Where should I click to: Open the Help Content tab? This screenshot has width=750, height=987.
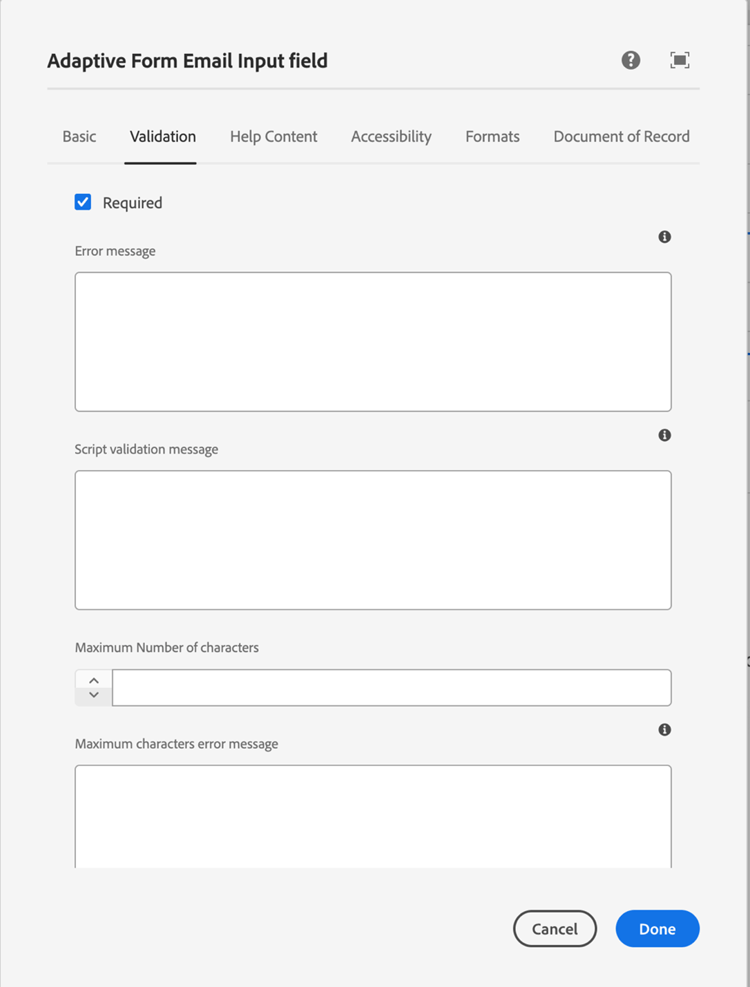273,136
